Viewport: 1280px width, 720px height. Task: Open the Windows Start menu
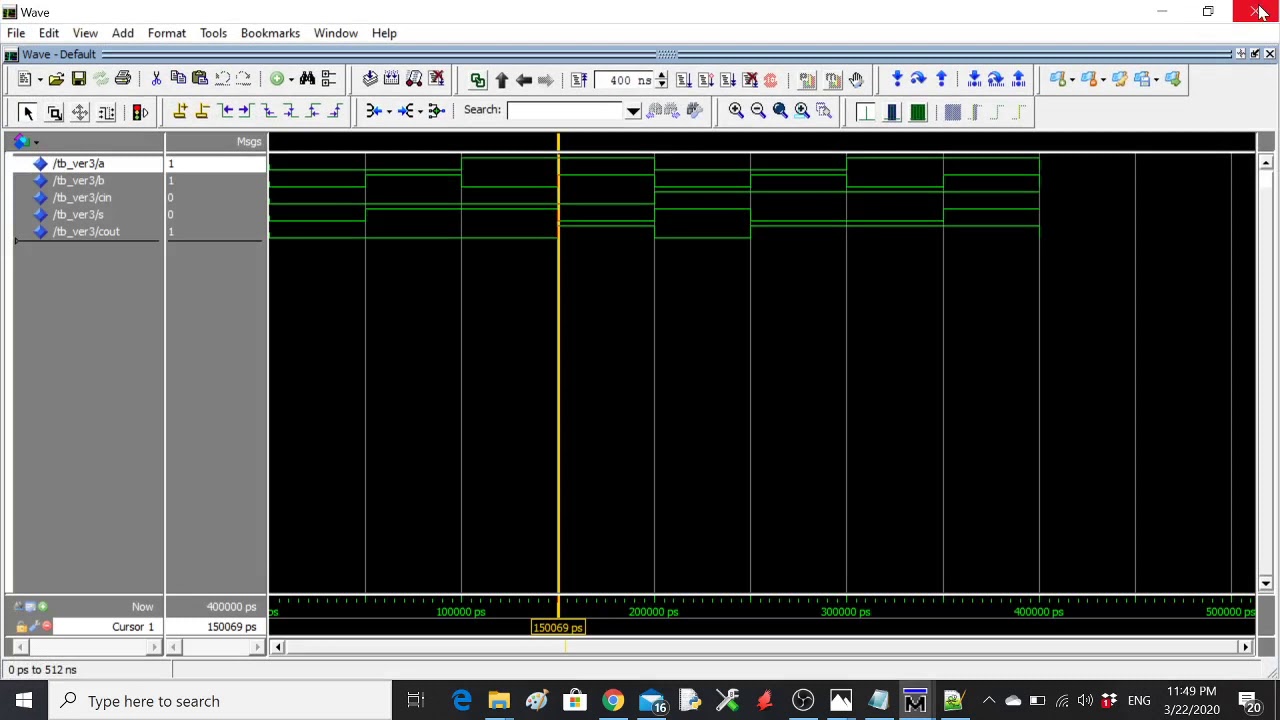24,701
